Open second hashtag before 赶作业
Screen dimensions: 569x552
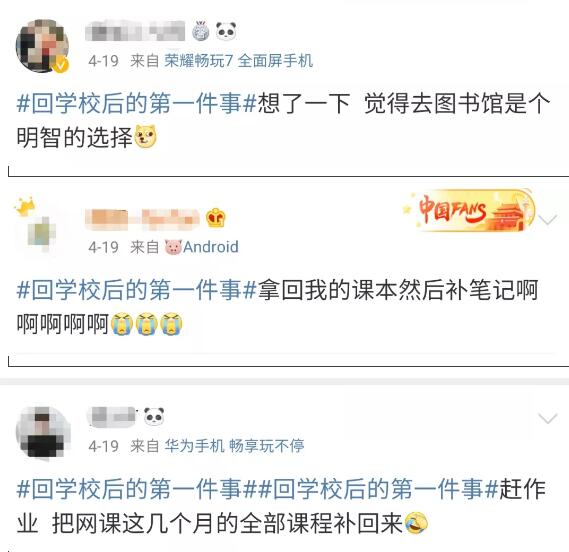pos(378,489)
